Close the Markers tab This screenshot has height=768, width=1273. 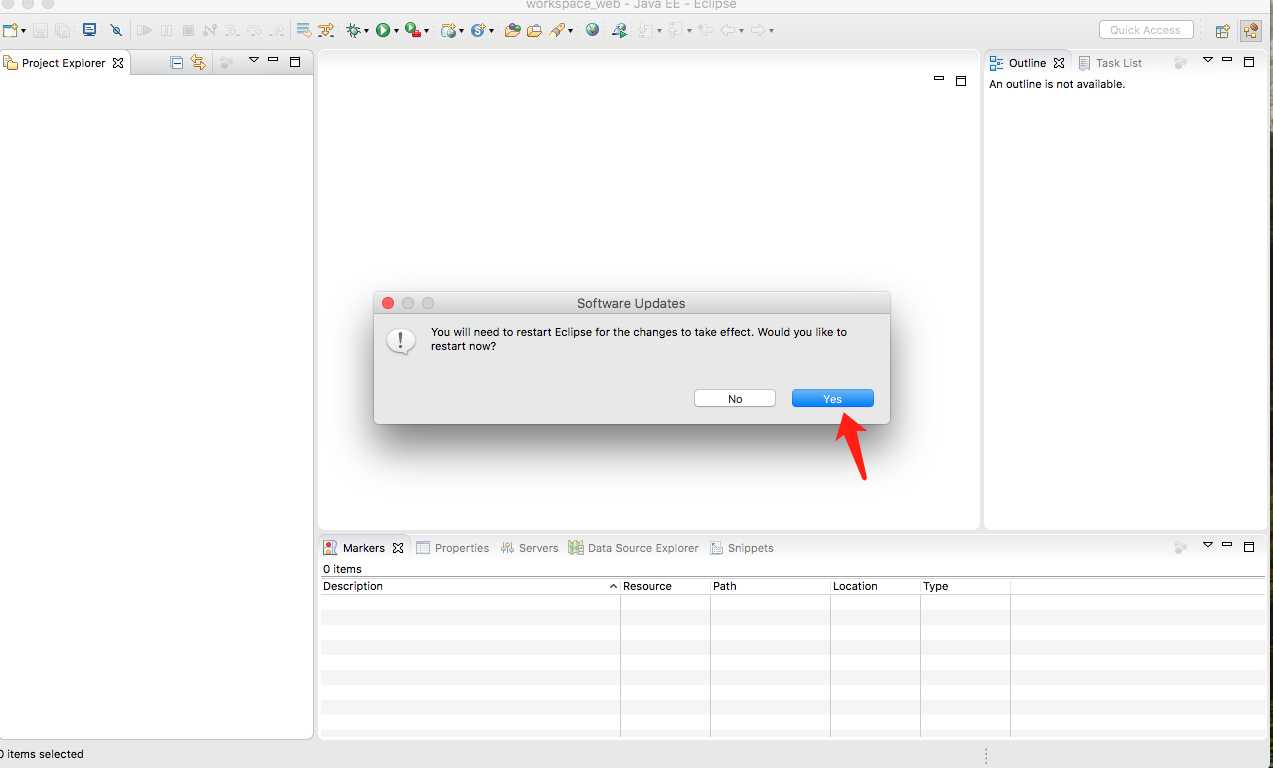click(398, 548)
